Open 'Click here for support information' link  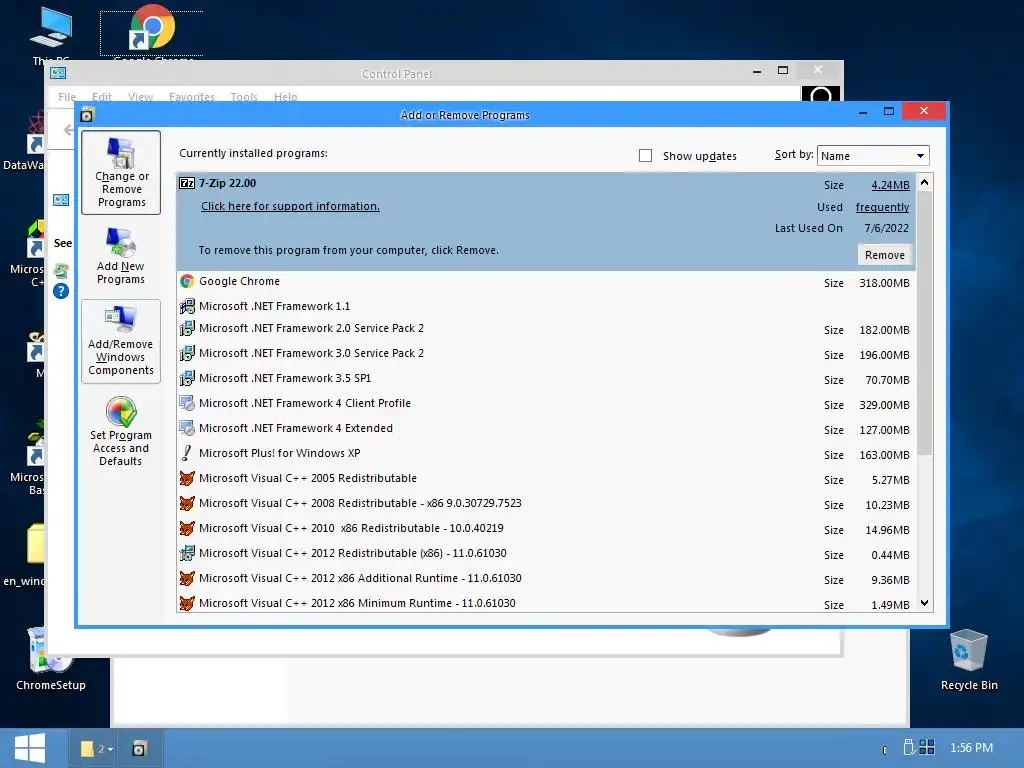click(290, 206)
